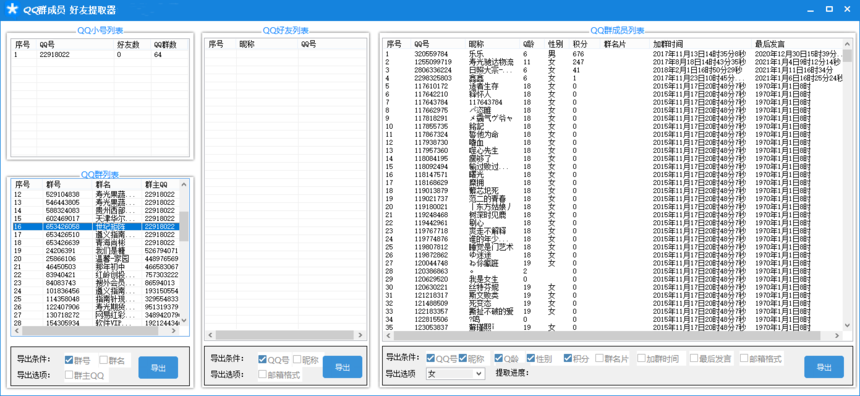860x396 pixels.
Task: Enable 邮箱格式 checkbox in member list export
Action: (744, 358)
